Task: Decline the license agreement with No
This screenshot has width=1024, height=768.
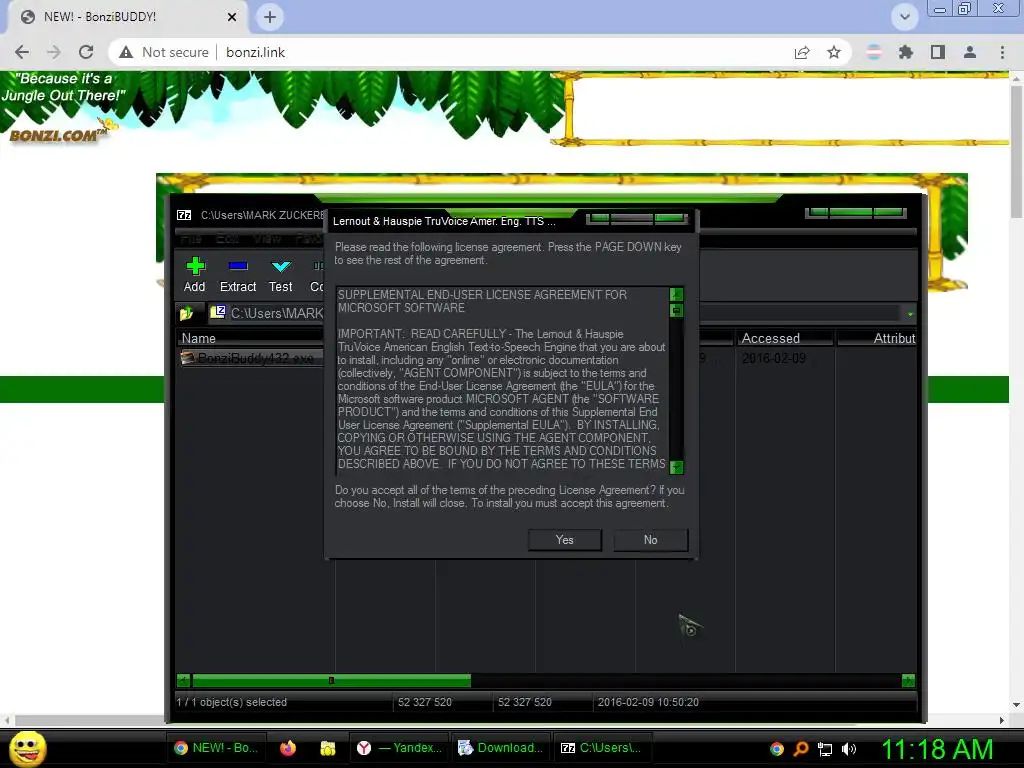Action: coord(650,540)
